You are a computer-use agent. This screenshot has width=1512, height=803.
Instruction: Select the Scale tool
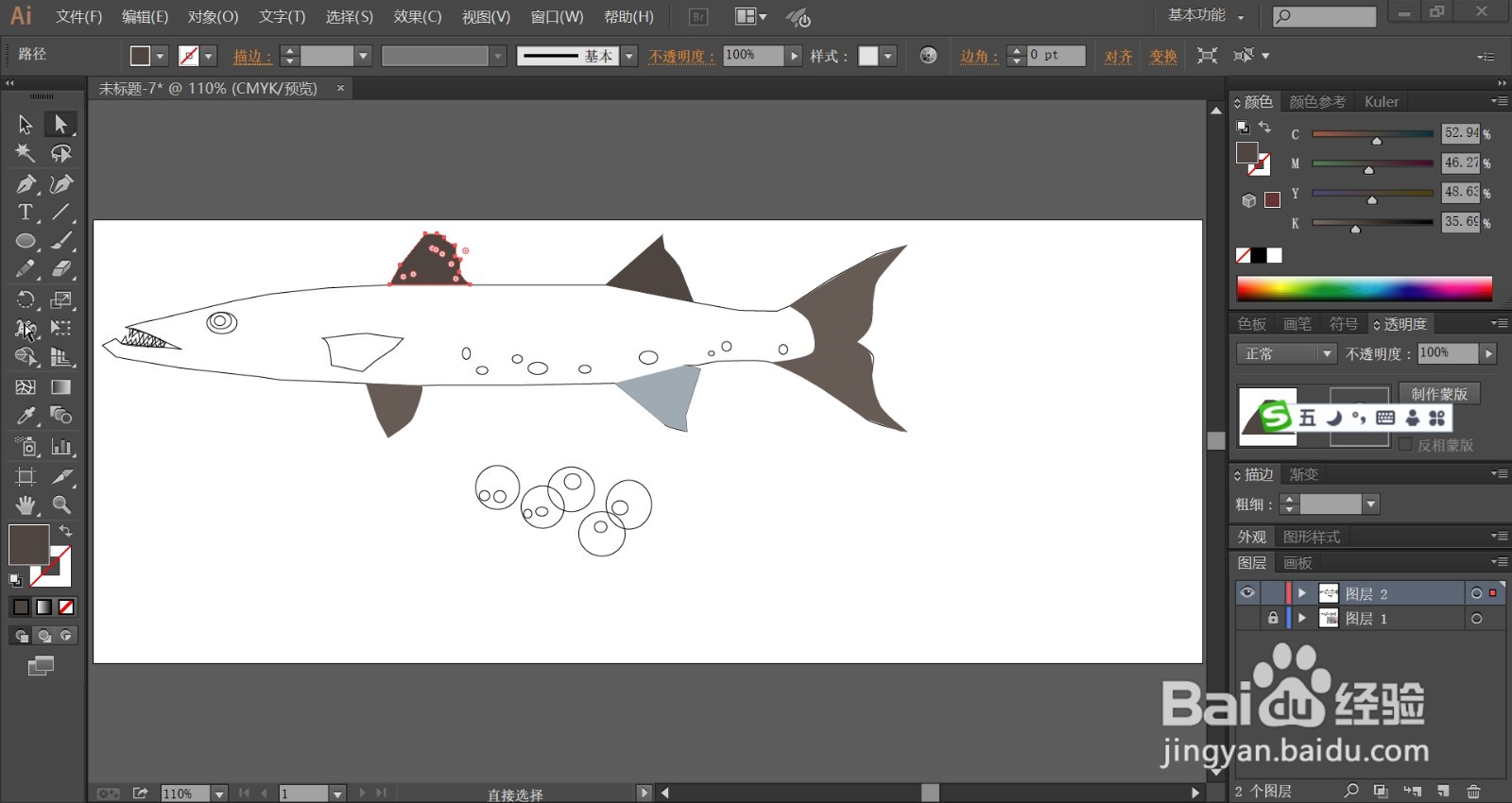[61, 299]
